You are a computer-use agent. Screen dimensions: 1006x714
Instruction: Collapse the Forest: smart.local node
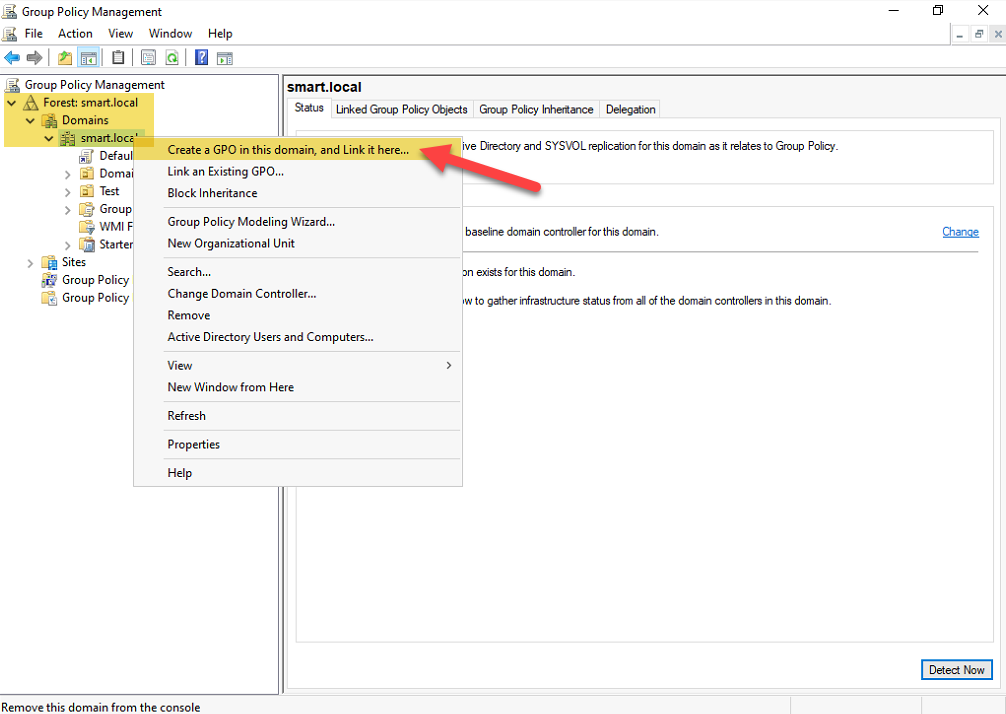click(12, 103)
